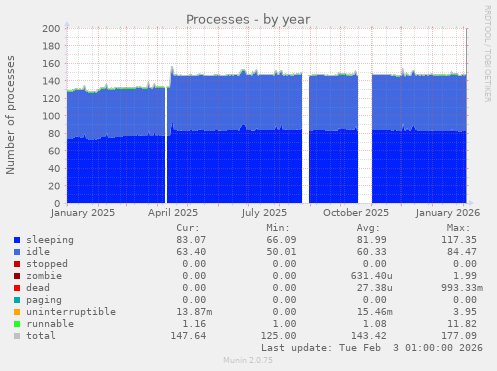Click the 'January 2026' x-axis label
The width and height of the screenshot is (497, 371).
pyautogui.click(x=448, y=213)
